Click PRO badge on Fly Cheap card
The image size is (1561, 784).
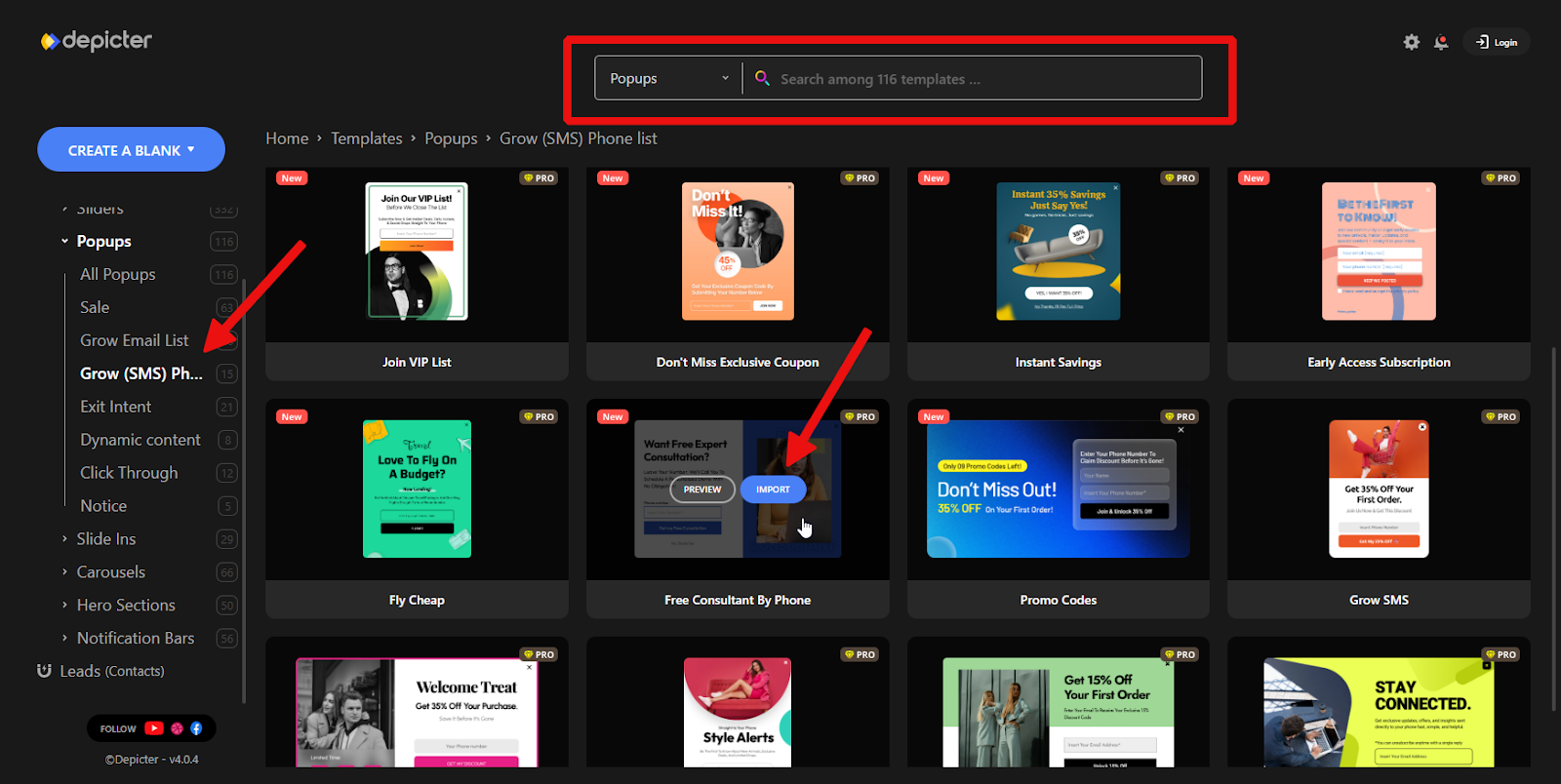tap(539, 416)
